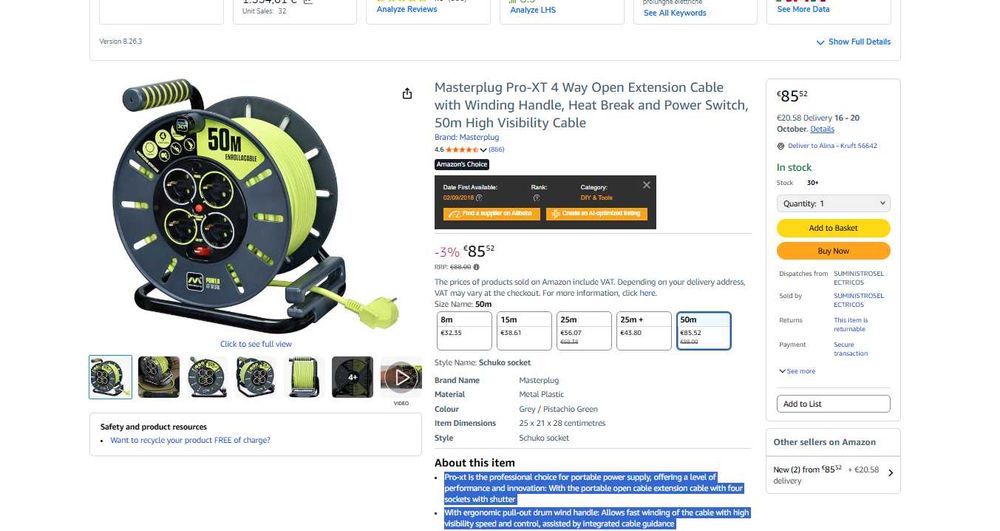Select the 15m size option

[x=524, y=331]
